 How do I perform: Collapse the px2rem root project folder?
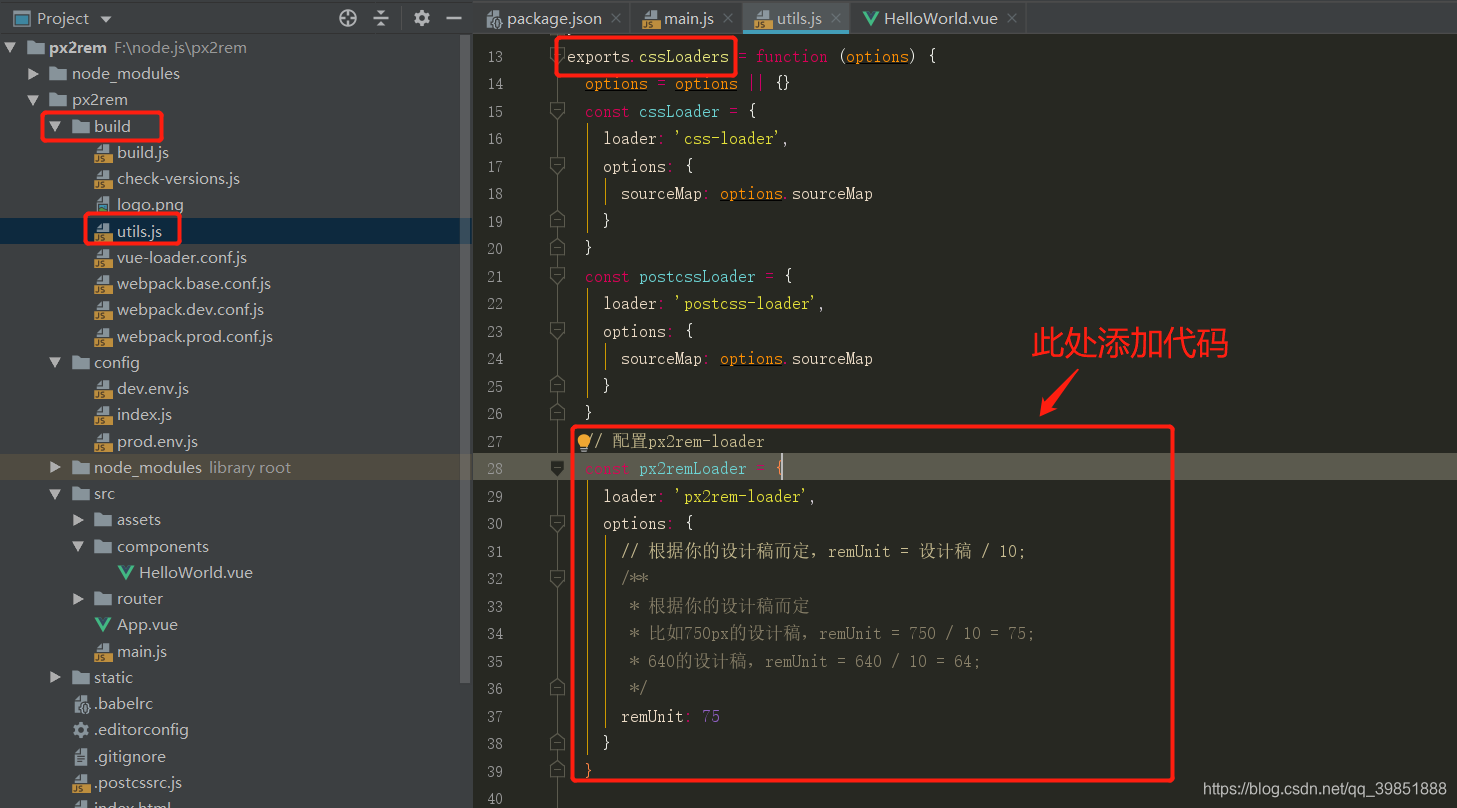tap(11, 47)
